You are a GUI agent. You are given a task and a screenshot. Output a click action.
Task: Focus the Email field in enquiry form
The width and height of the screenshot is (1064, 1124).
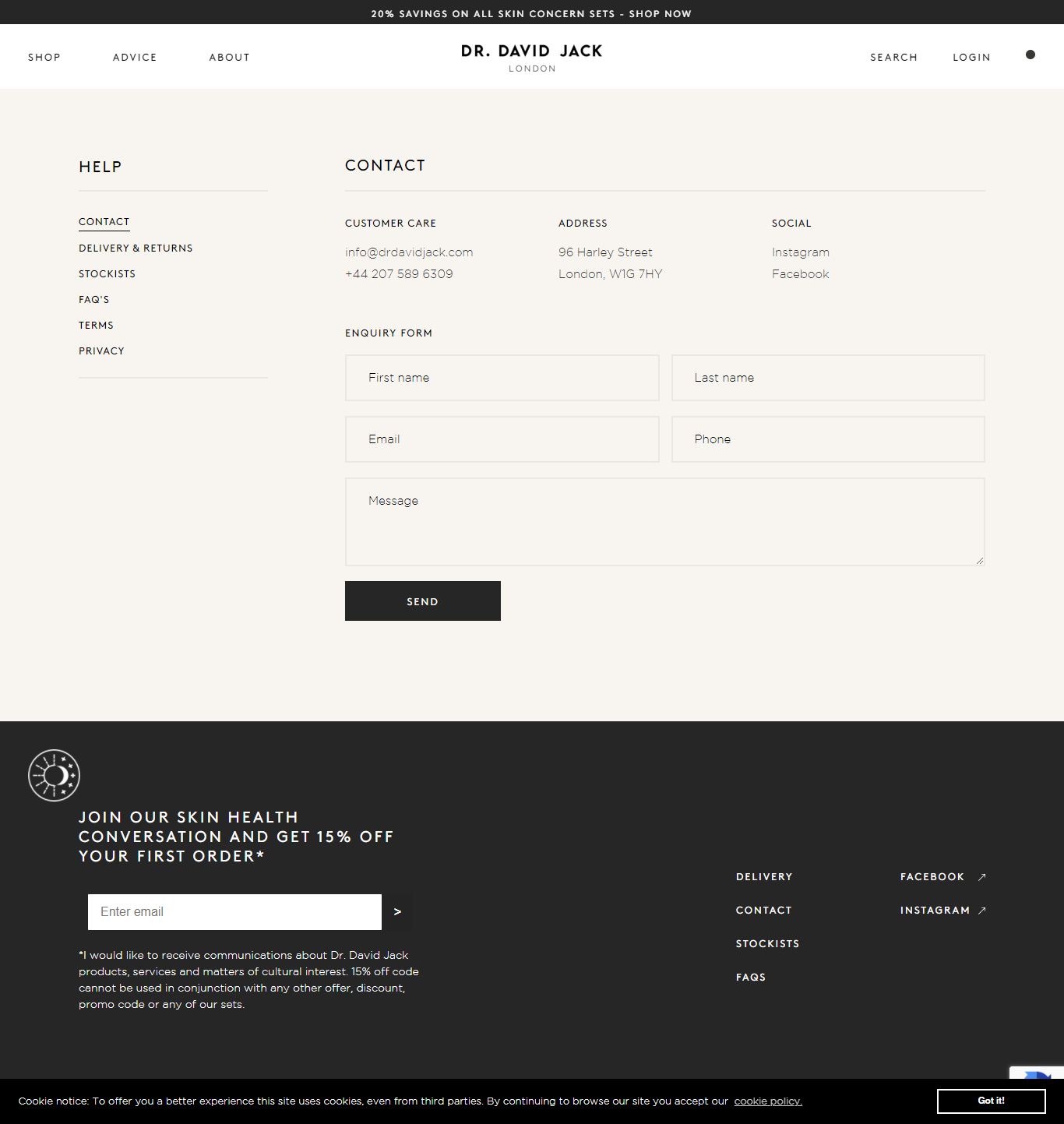pos(502,439)
